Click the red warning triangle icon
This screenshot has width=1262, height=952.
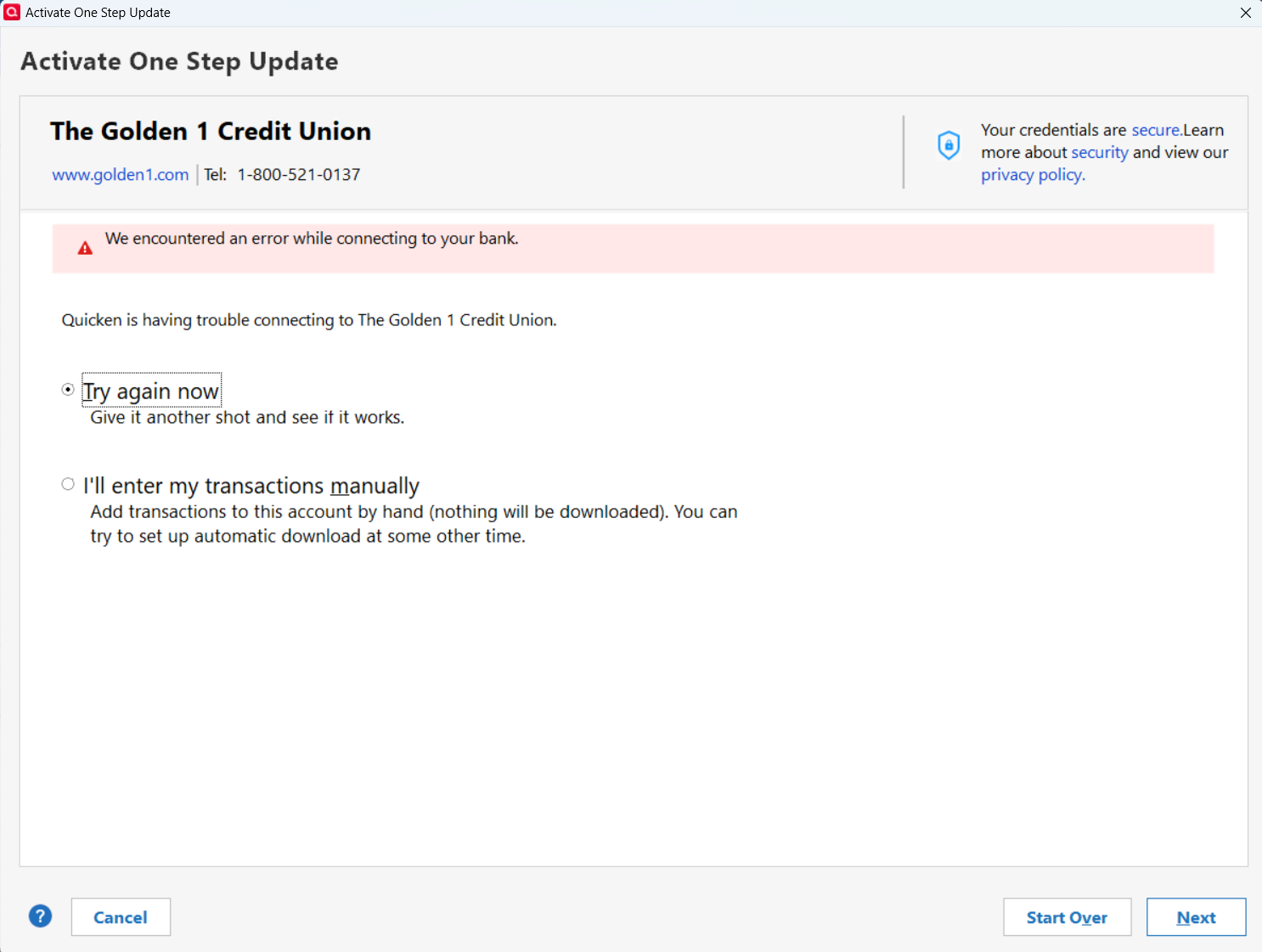coord(85,248)
